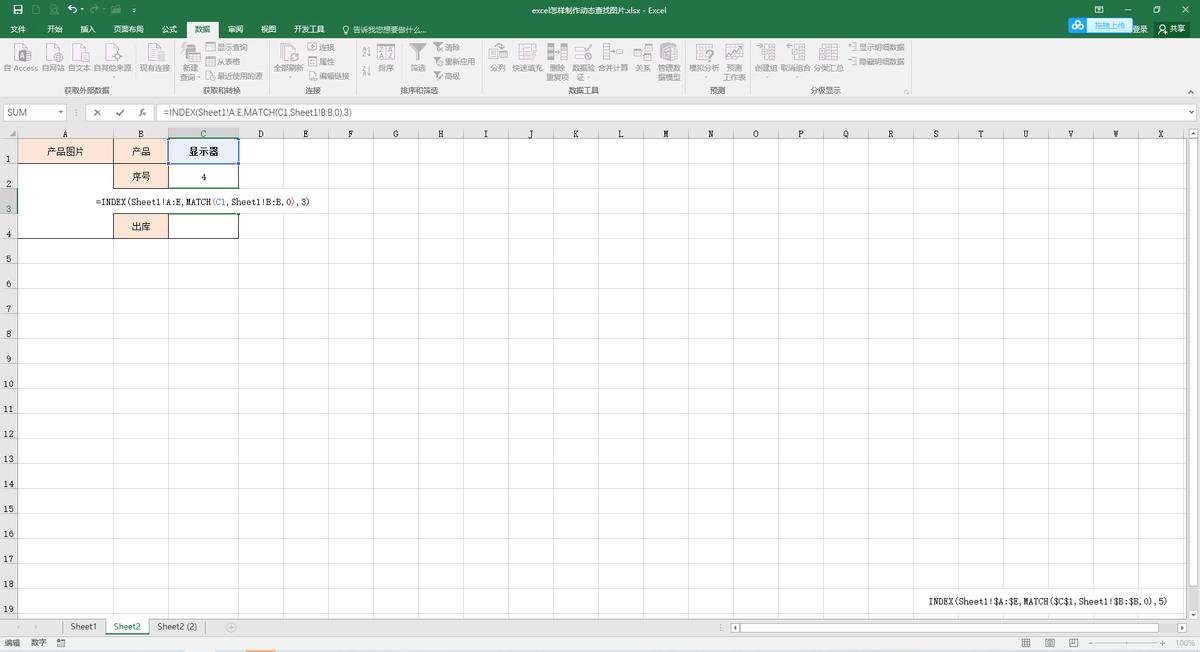Click the 登录 sign-in link
The height and width of the screenshot is (652, 1200).
(1140, 30)
